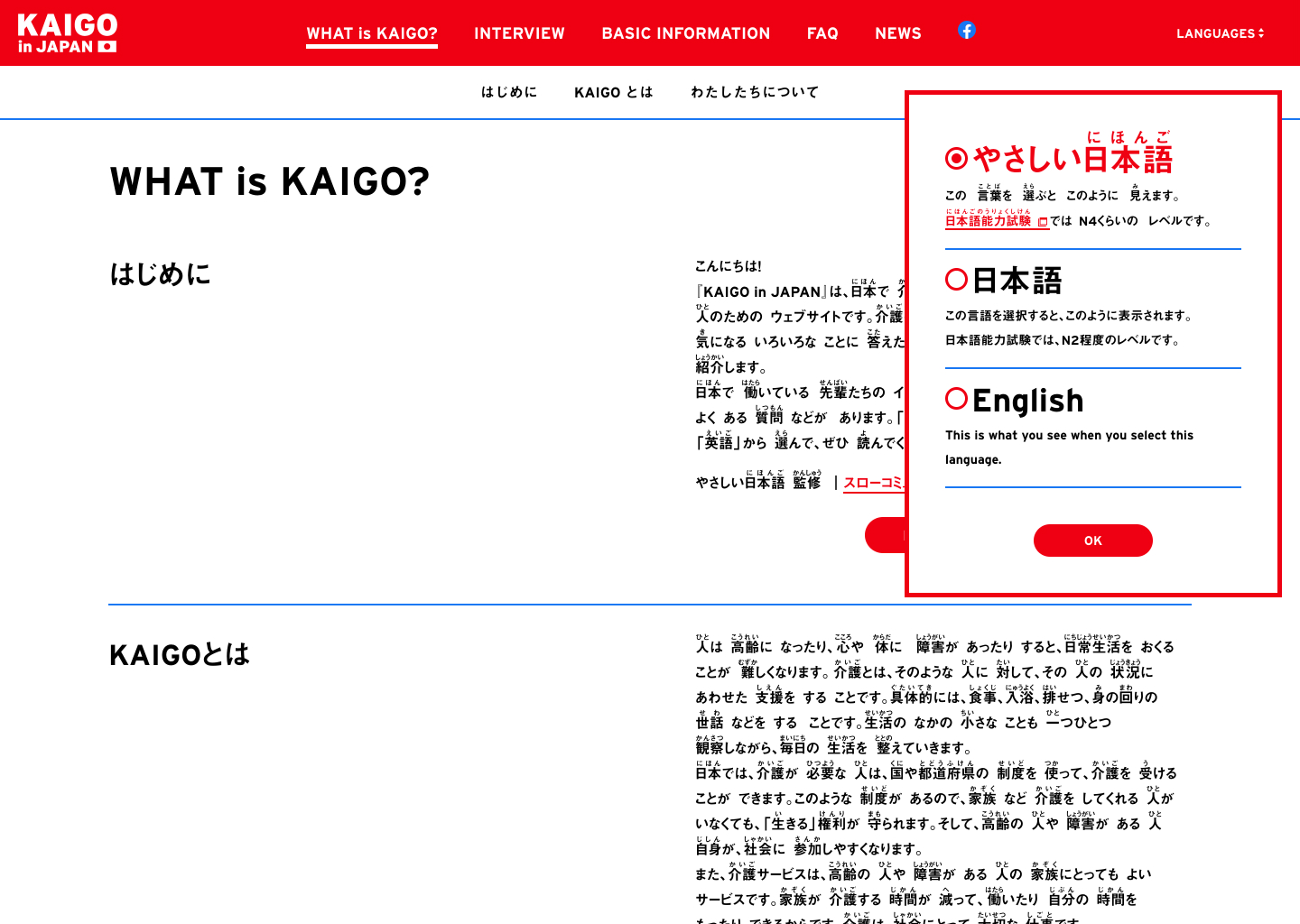Navigate to the FAQ page
Viewport: 1300px width, 924px height.
[822, 33]
